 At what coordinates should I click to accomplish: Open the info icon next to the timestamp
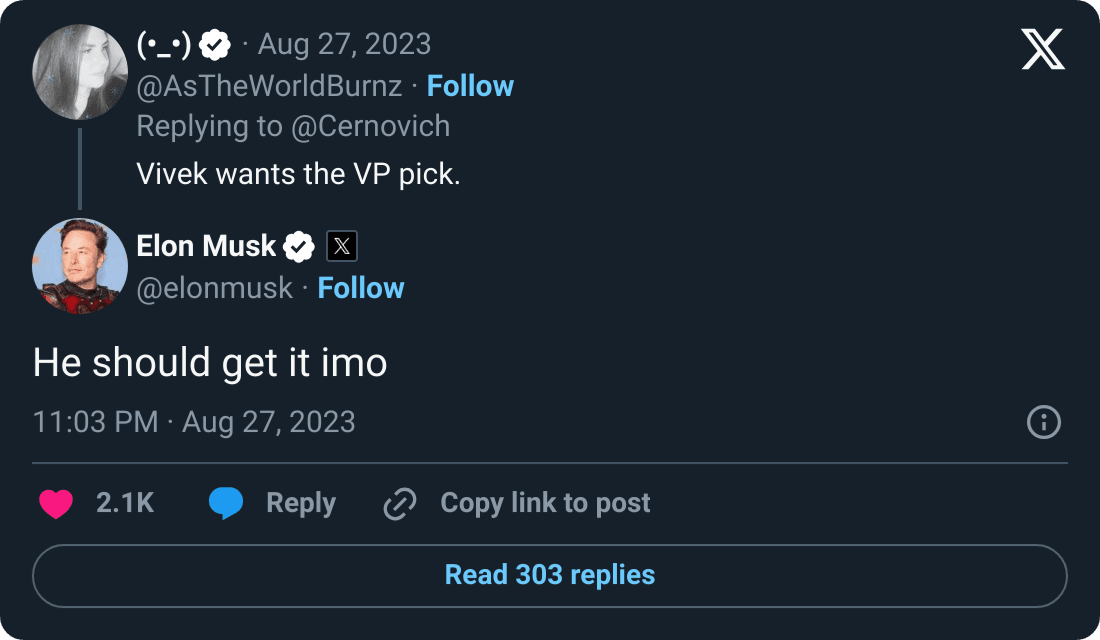pos(1042,422)
